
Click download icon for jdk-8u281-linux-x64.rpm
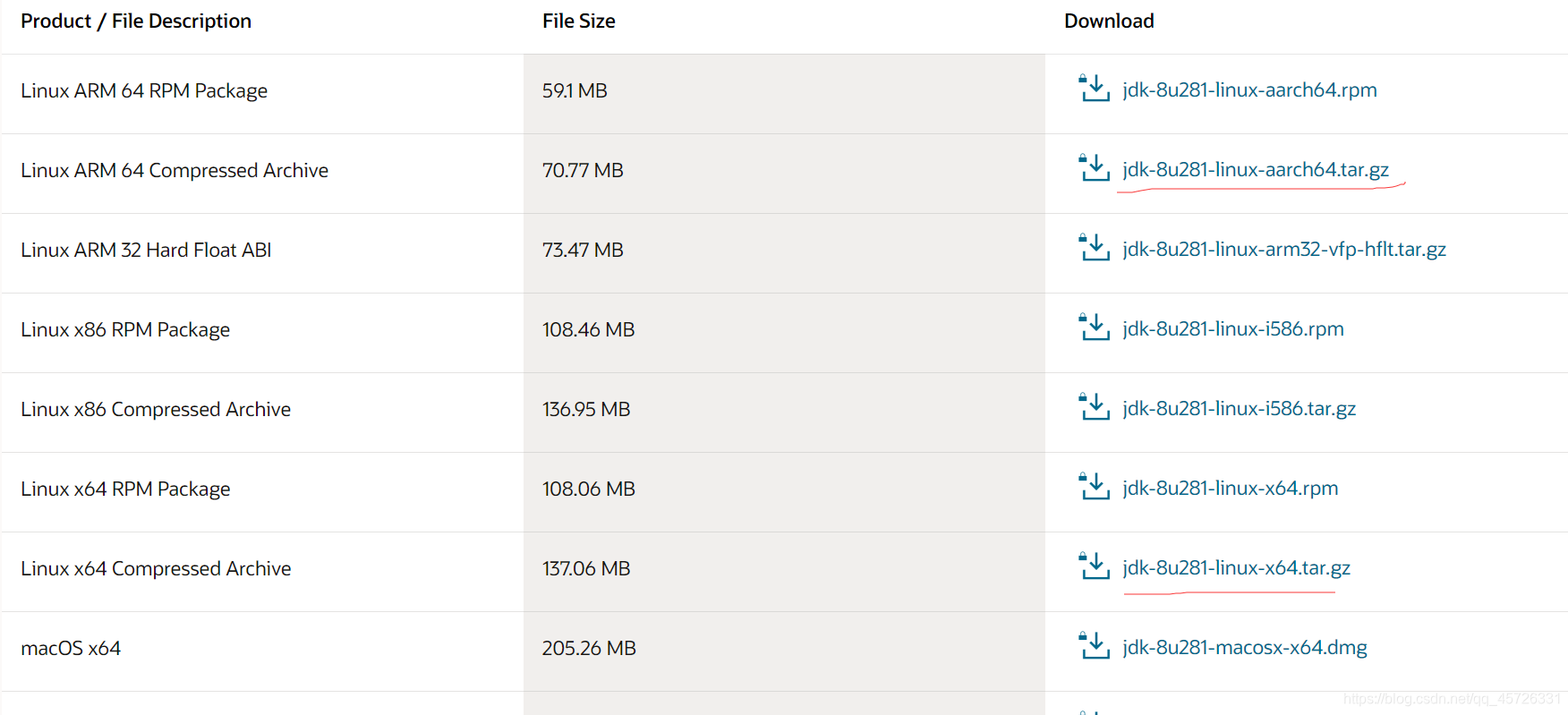[1094, 487]
